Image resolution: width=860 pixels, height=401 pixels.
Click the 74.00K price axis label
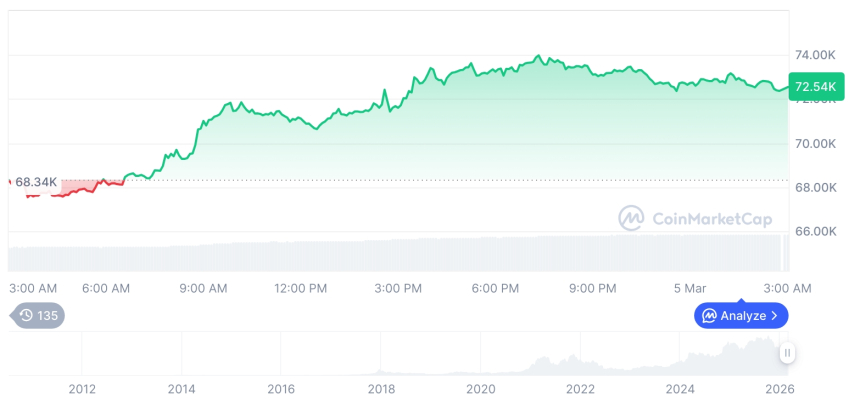815,55
